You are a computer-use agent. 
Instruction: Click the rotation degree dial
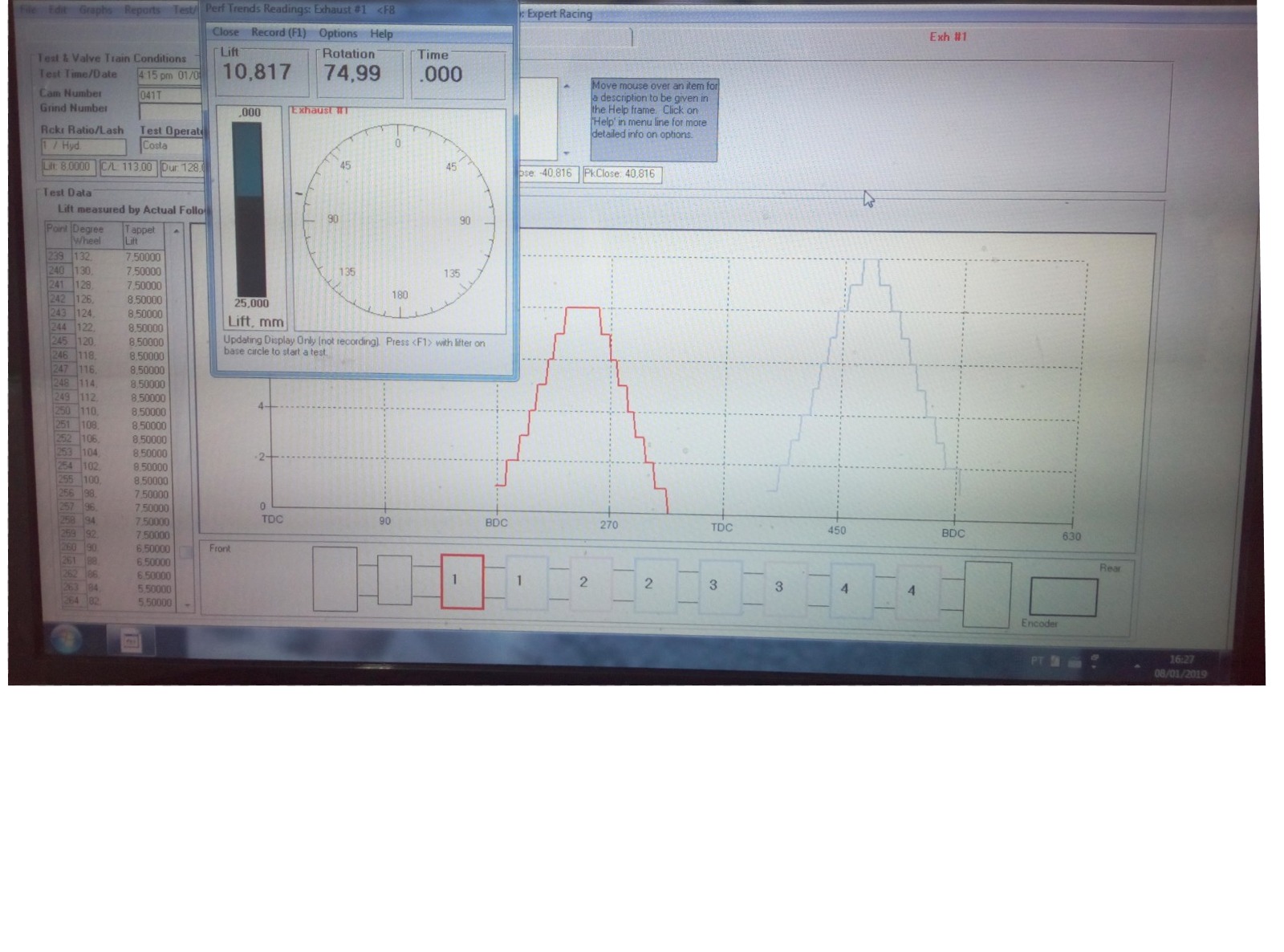pyautogui.click(x=399, y=220)
